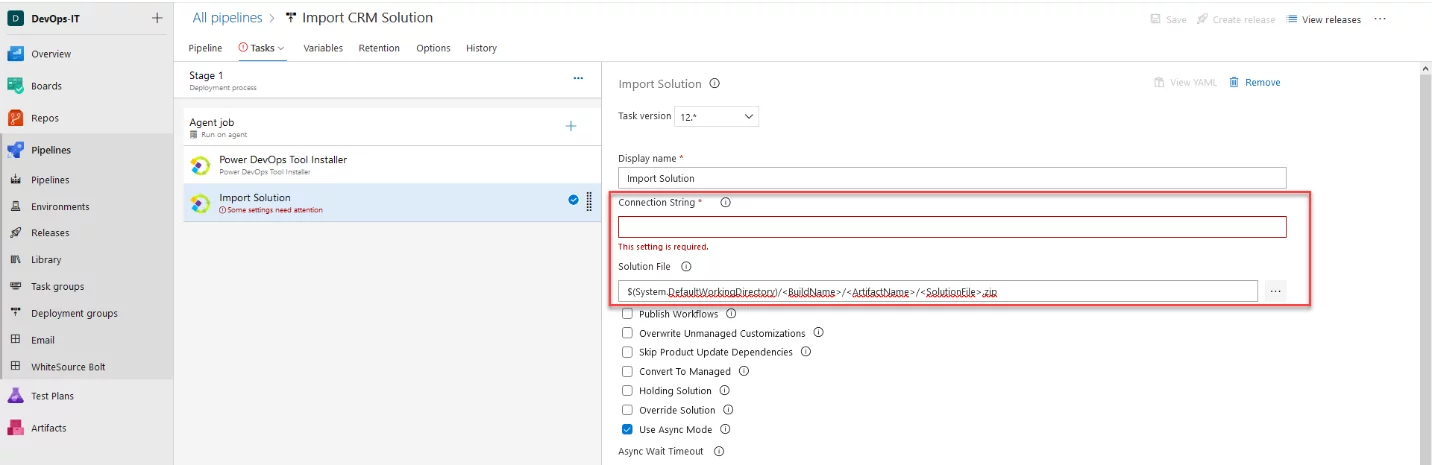Switch to the Pipeline tab
This screenshot has height=465, width=1432.
tap(205, 48)
